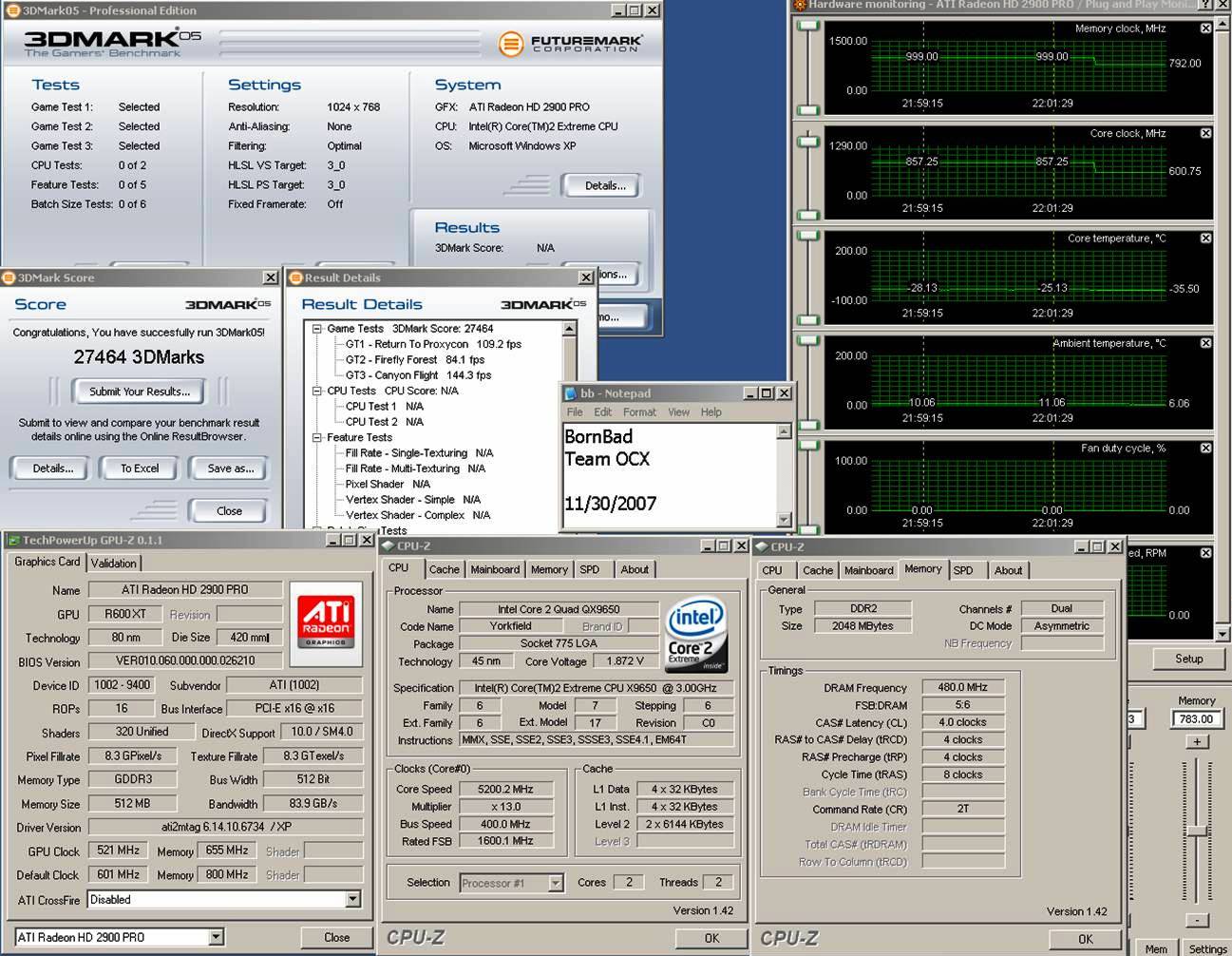Image resolution: width=1232 pixels, height=956 pixels.
Task: Click the Close button in 3DMark Score window
Action: pos(229,510)
